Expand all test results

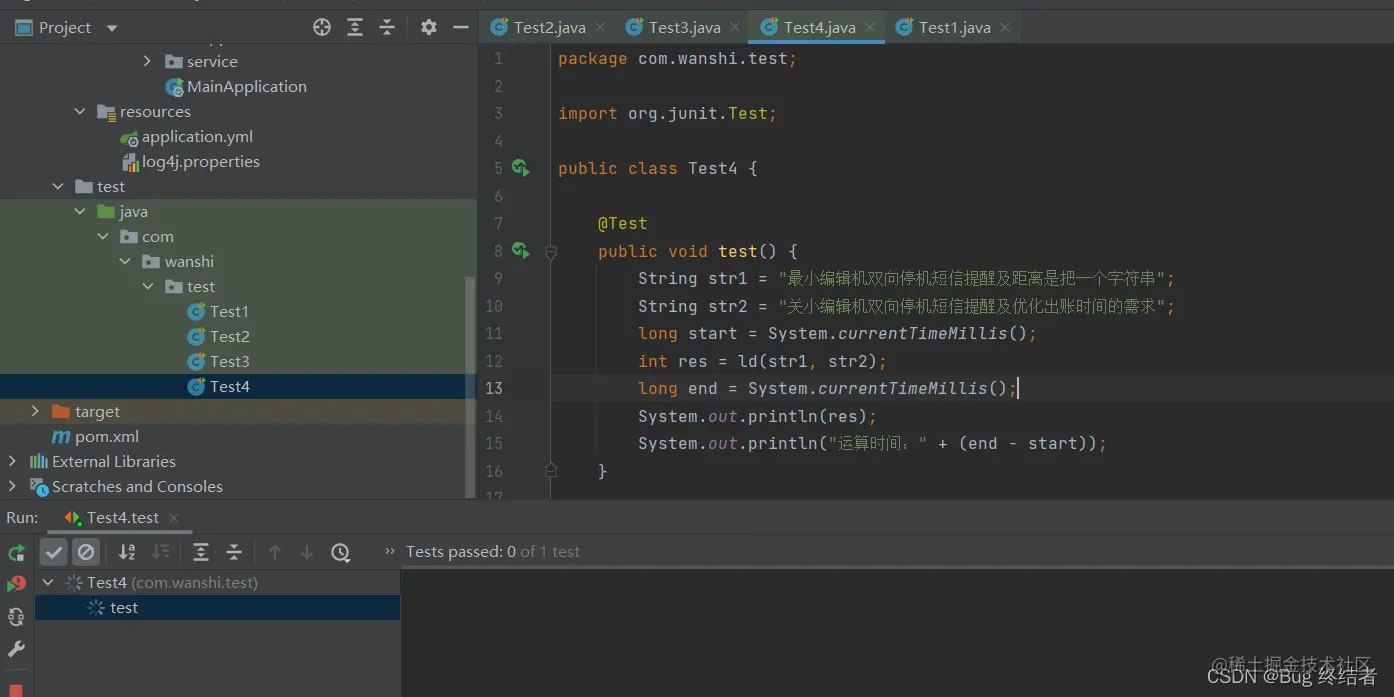tap(201, 552)
